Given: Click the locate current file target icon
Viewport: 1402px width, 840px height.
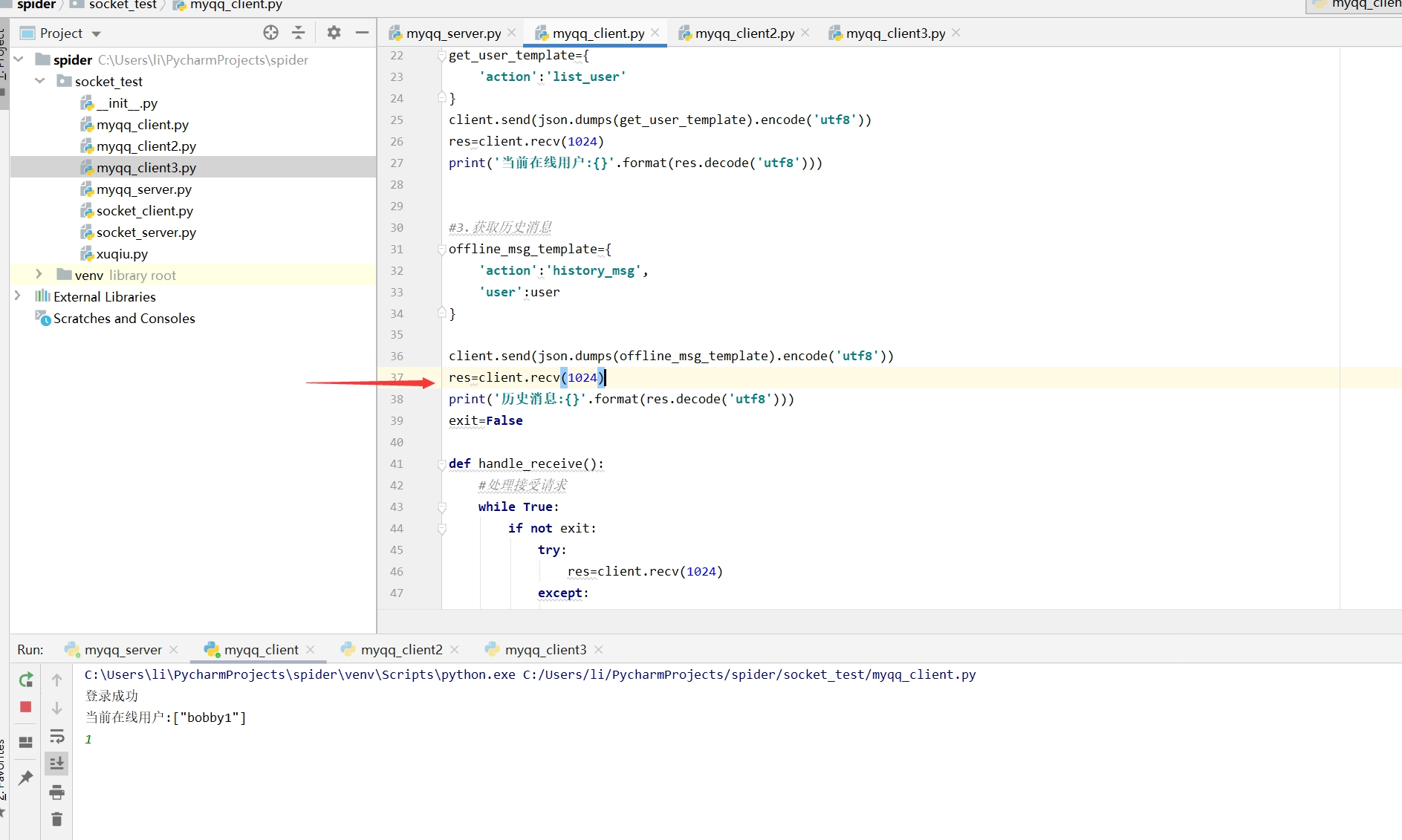Looking at the screenshot, I should pyautogui.click(x=270, y=33).
